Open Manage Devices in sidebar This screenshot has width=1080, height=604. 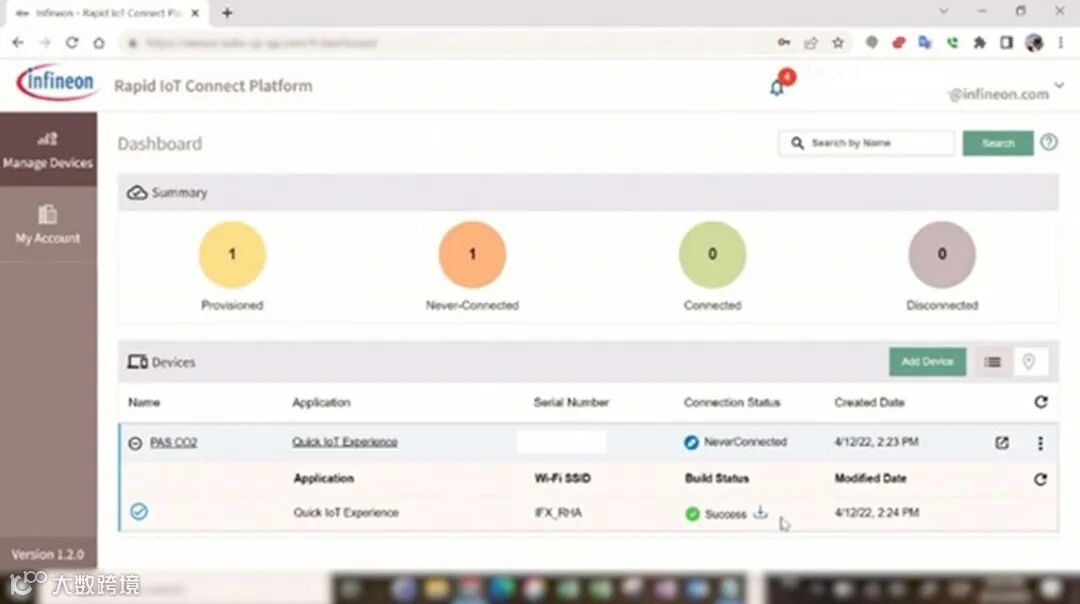click(x=48, y=149)
